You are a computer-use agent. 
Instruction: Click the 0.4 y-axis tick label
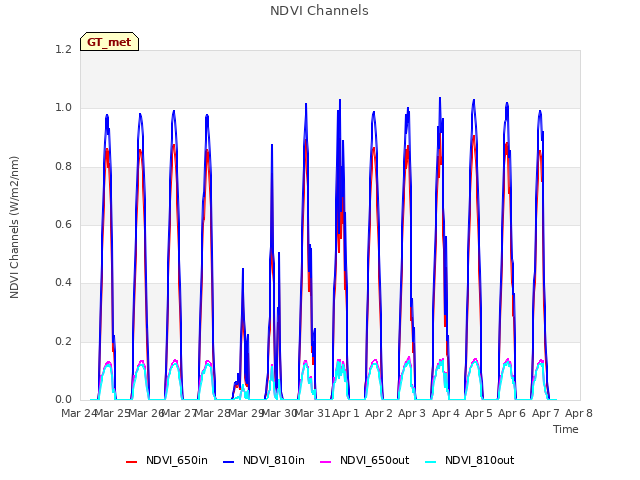(63, 282)
